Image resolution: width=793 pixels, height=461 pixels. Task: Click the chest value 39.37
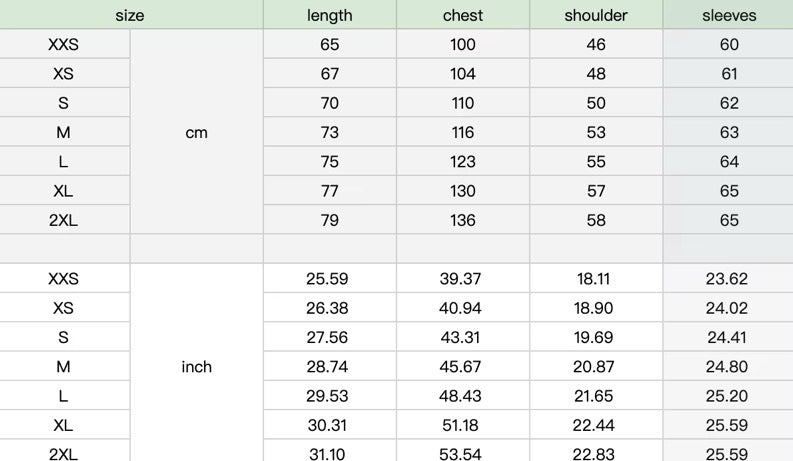461,279
